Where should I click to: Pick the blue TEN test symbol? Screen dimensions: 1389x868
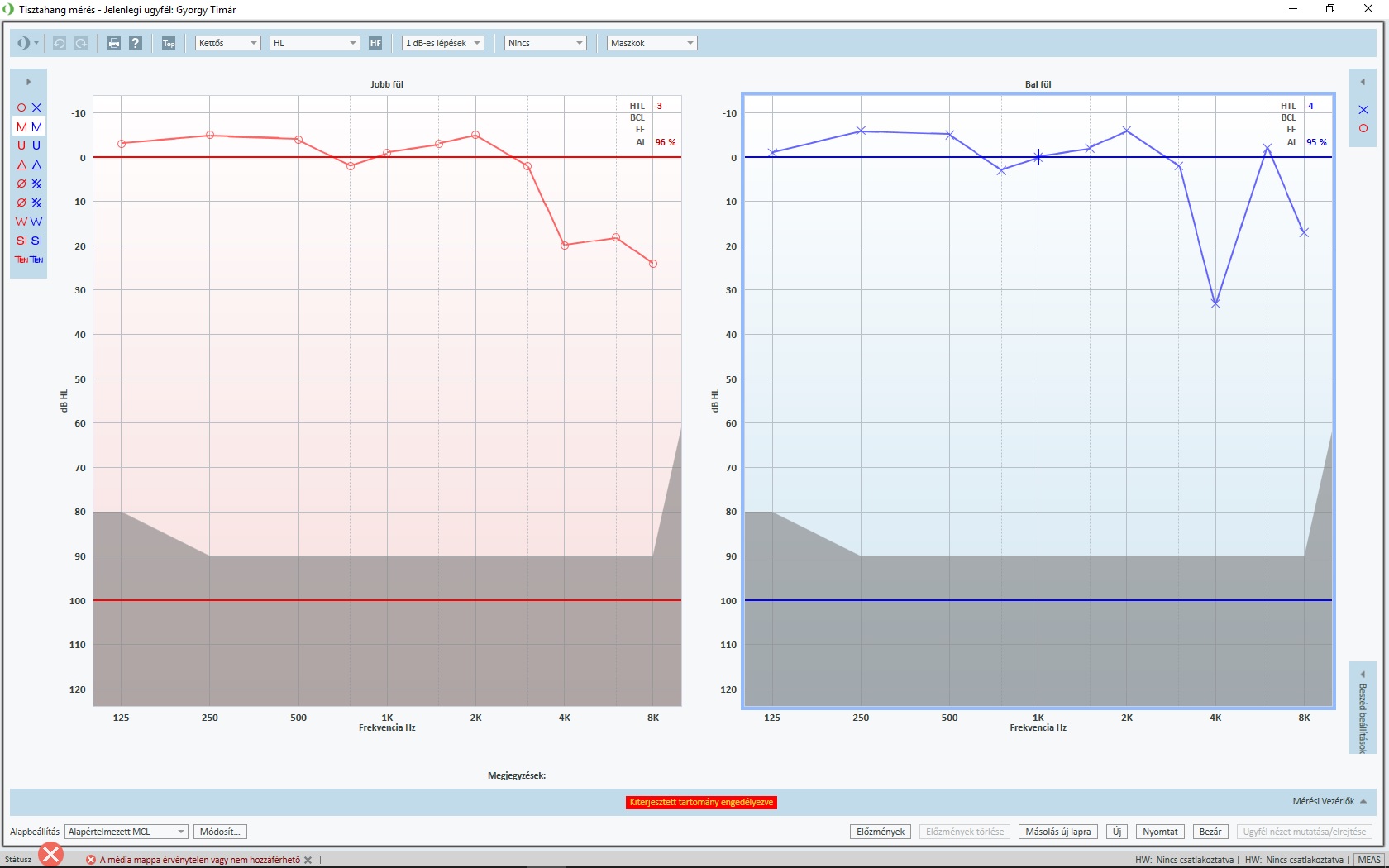coord(36,260)
